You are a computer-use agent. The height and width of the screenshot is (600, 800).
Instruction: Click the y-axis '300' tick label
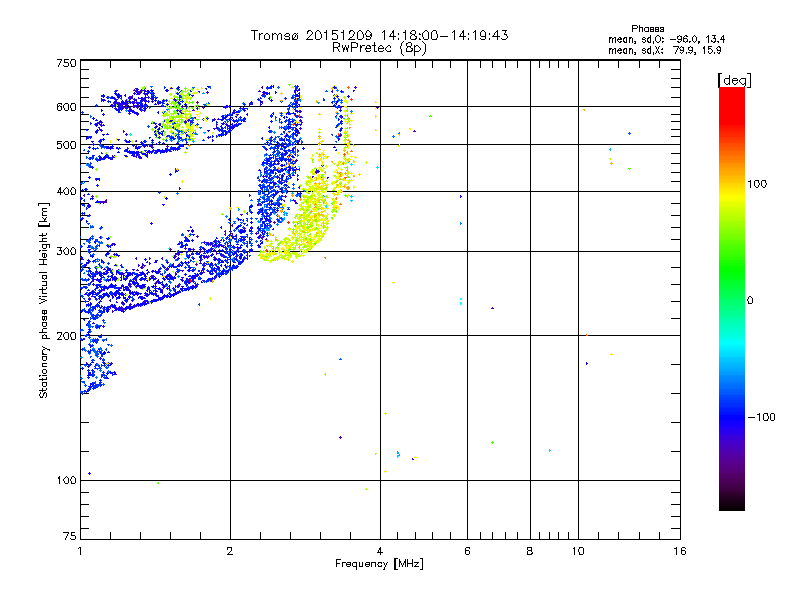click(x=66, y=252)
